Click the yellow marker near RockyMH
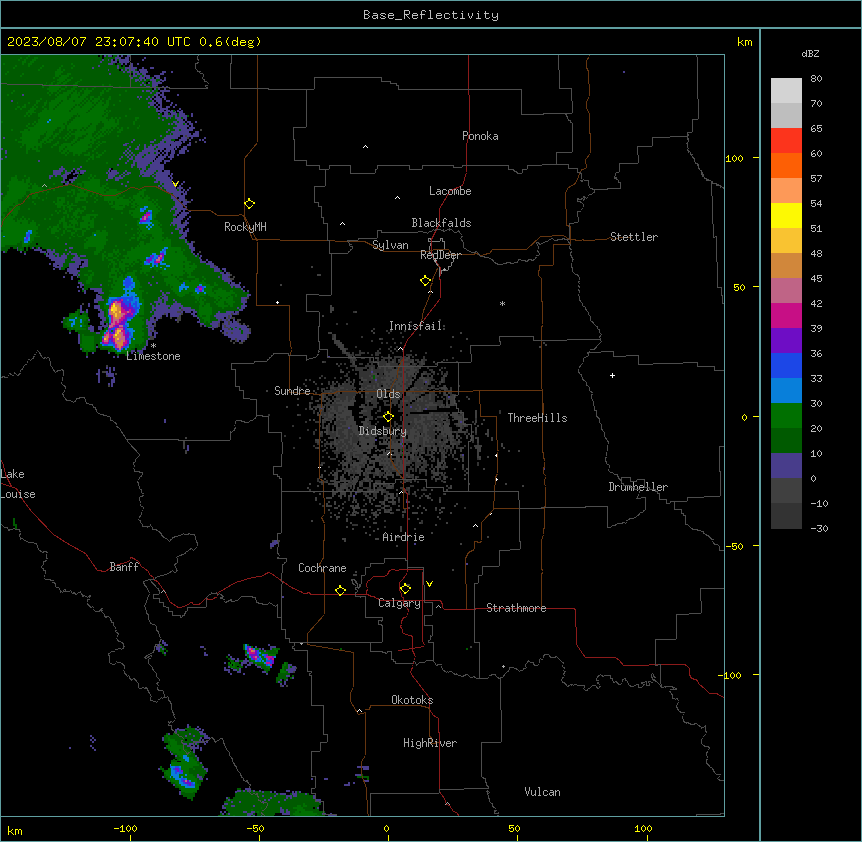The image size is (862, 842). (249, 204)
